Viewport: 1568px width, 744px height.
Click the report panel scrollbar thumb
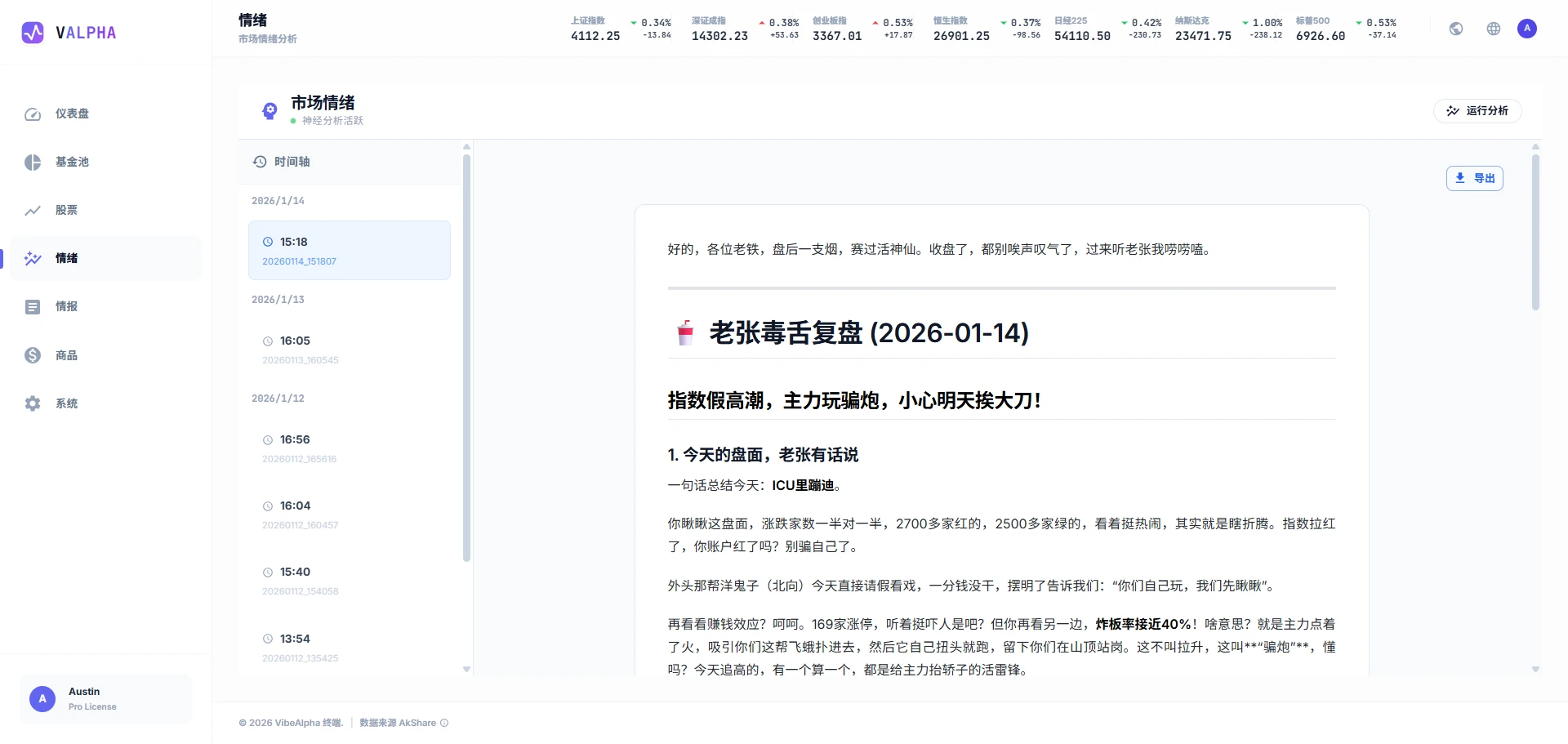(1535, 233)
